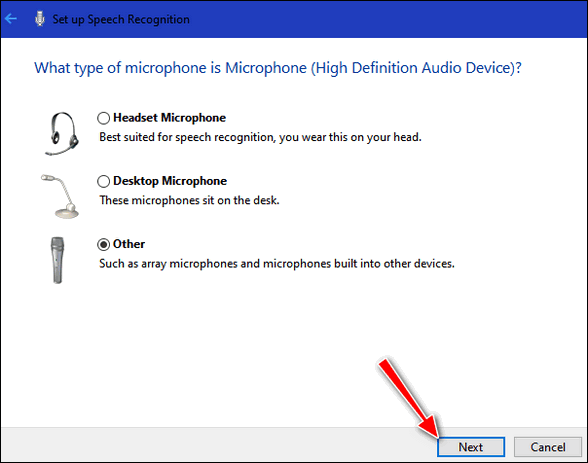Viewport: 588px width, 463px height.
Task: Click the "These microphones sit on the desk" text
Action: coord(189,200)
